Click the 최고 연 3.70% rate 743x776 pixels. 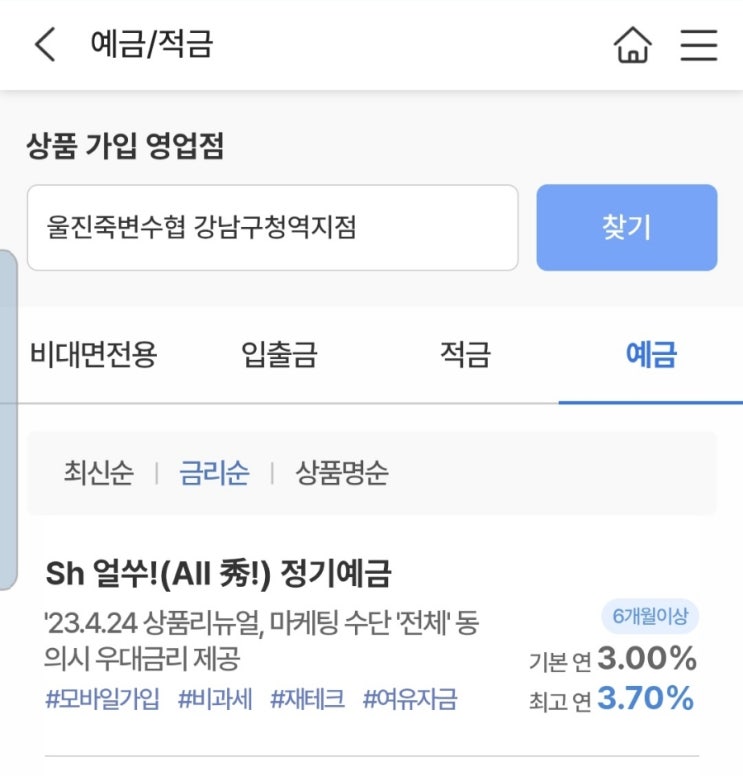point(611,699)
